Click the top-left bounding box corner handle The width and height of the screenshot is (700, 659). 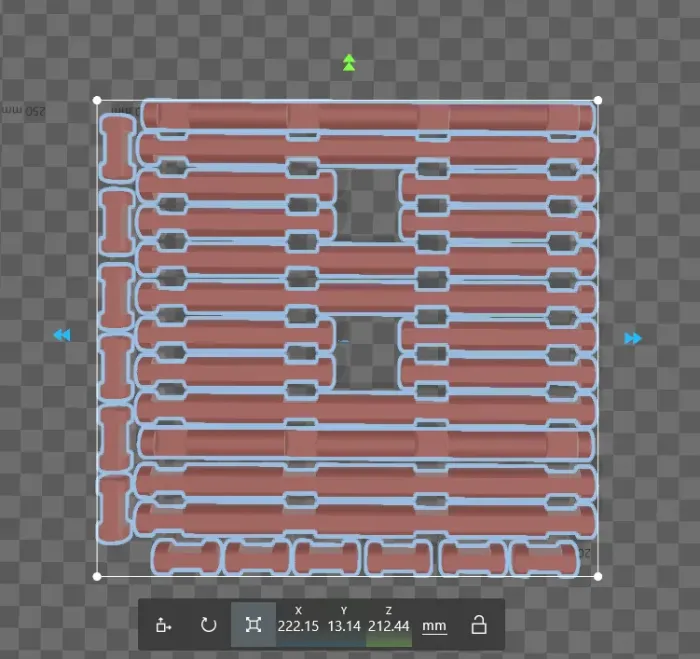coord(97,100)
